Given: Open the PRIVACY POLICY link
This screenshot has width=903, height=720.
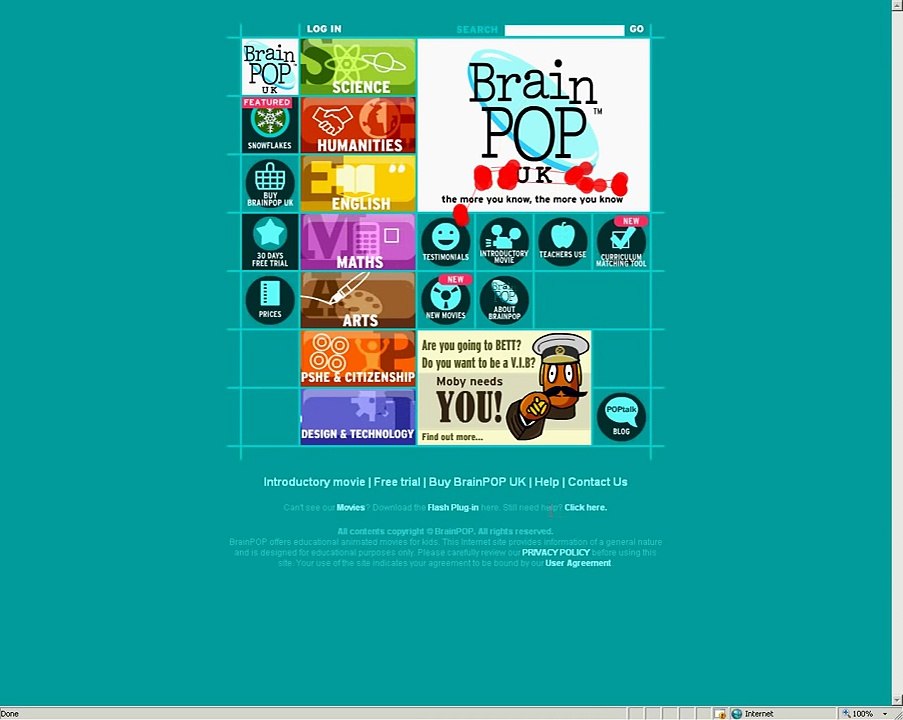Looking at the screenshot, I should [556, 552].
